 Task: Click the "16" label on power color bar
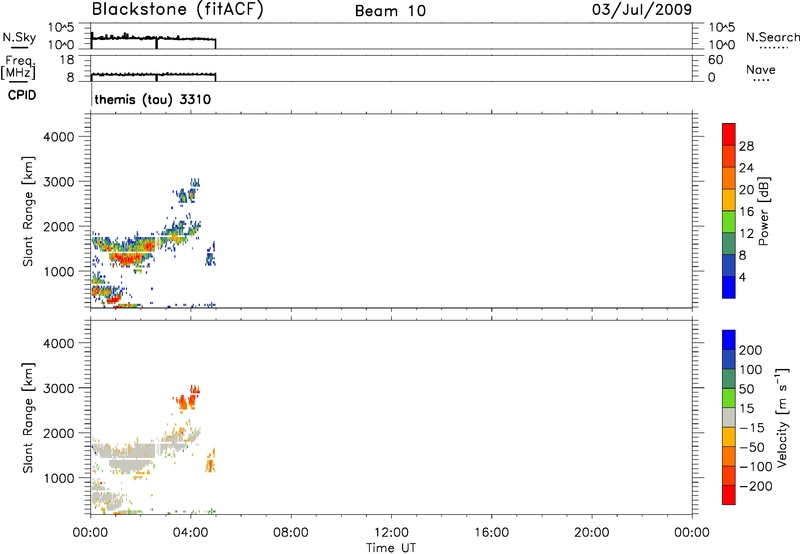pyautogui.click(x=746, y=212)
